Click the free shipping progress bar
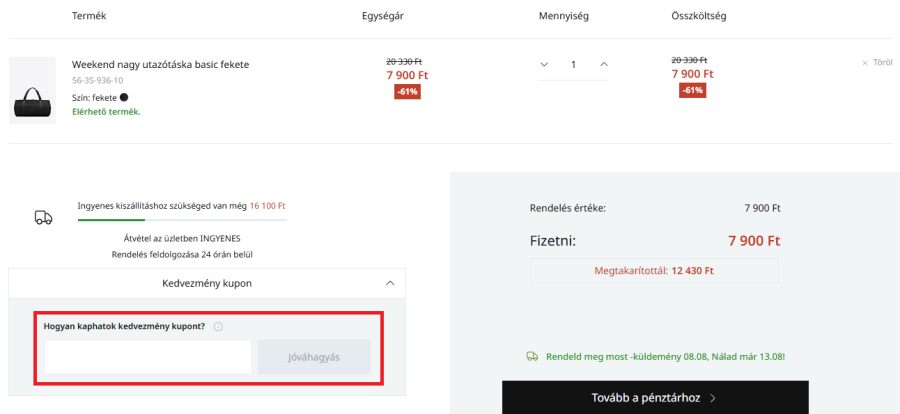 (x=182, y=218)
